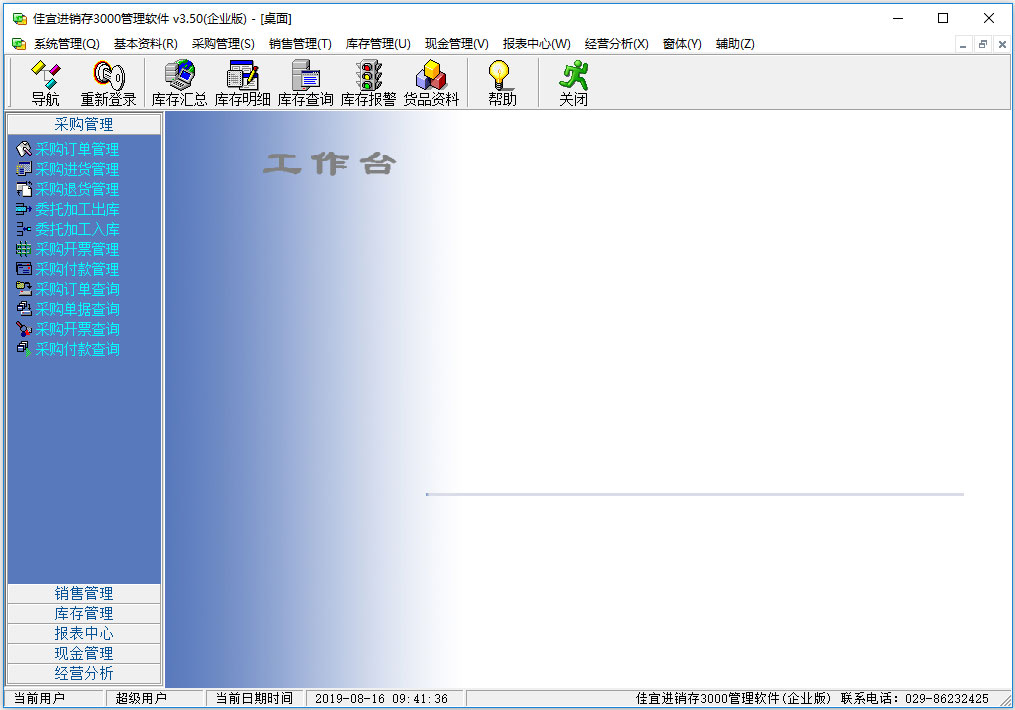Click the app icon in the menu bar
The image size is (1015, 710).
pos(19,44)
